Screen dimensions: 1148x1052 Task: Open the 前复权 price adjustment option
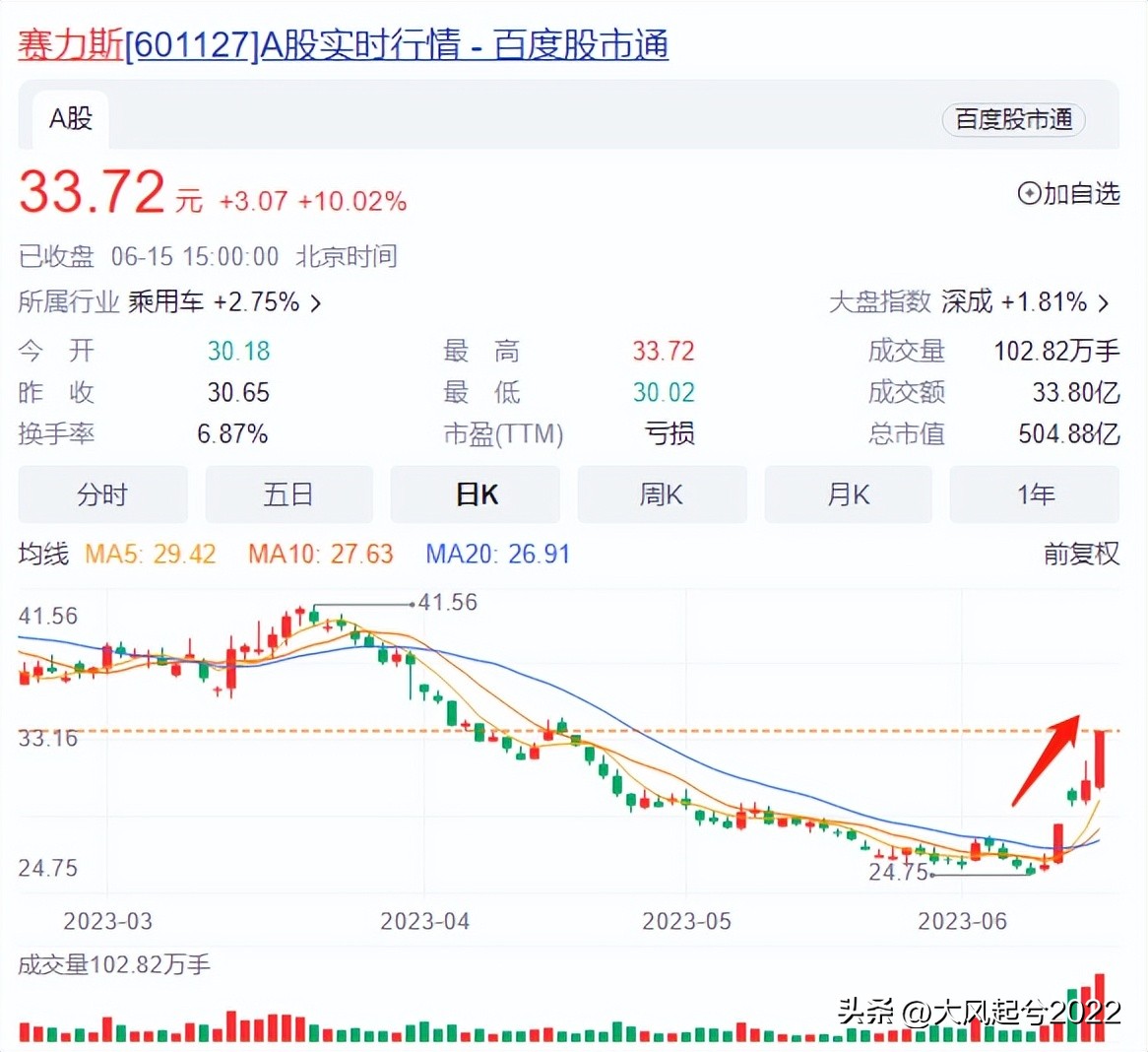[1080, 554]
